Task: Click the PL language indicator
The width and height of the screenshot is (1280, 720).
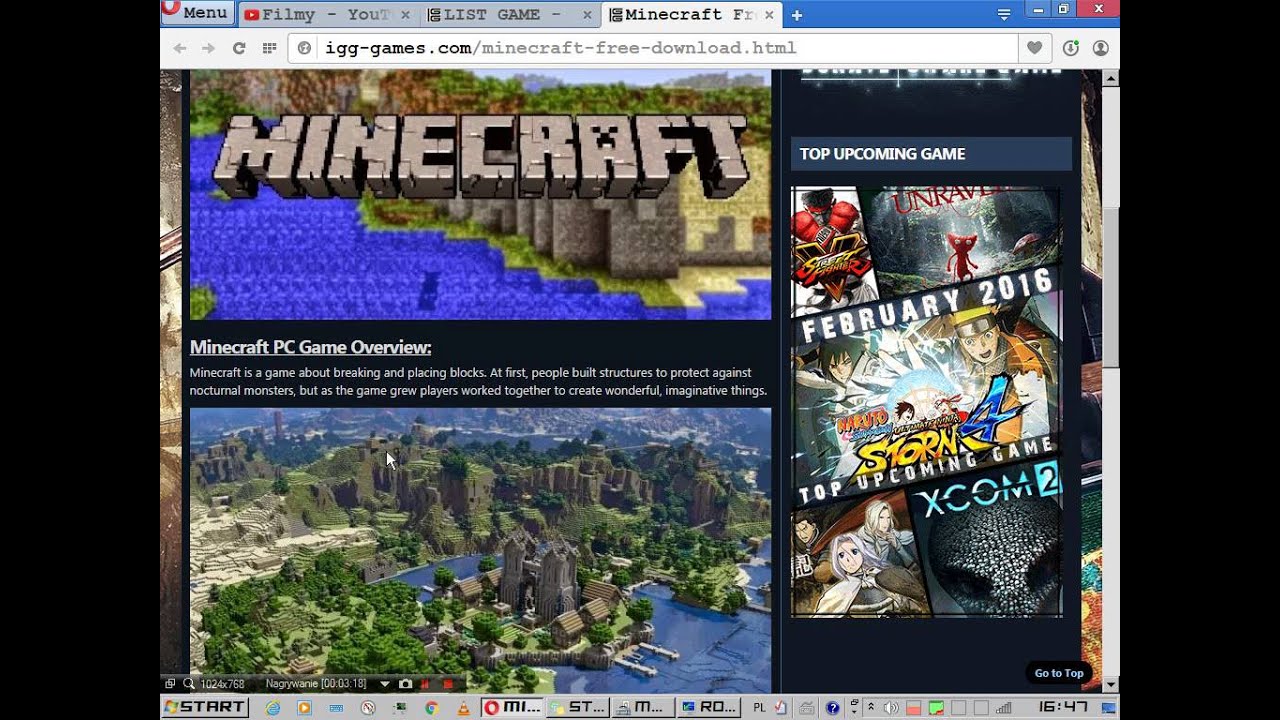Action: (759, 708)
